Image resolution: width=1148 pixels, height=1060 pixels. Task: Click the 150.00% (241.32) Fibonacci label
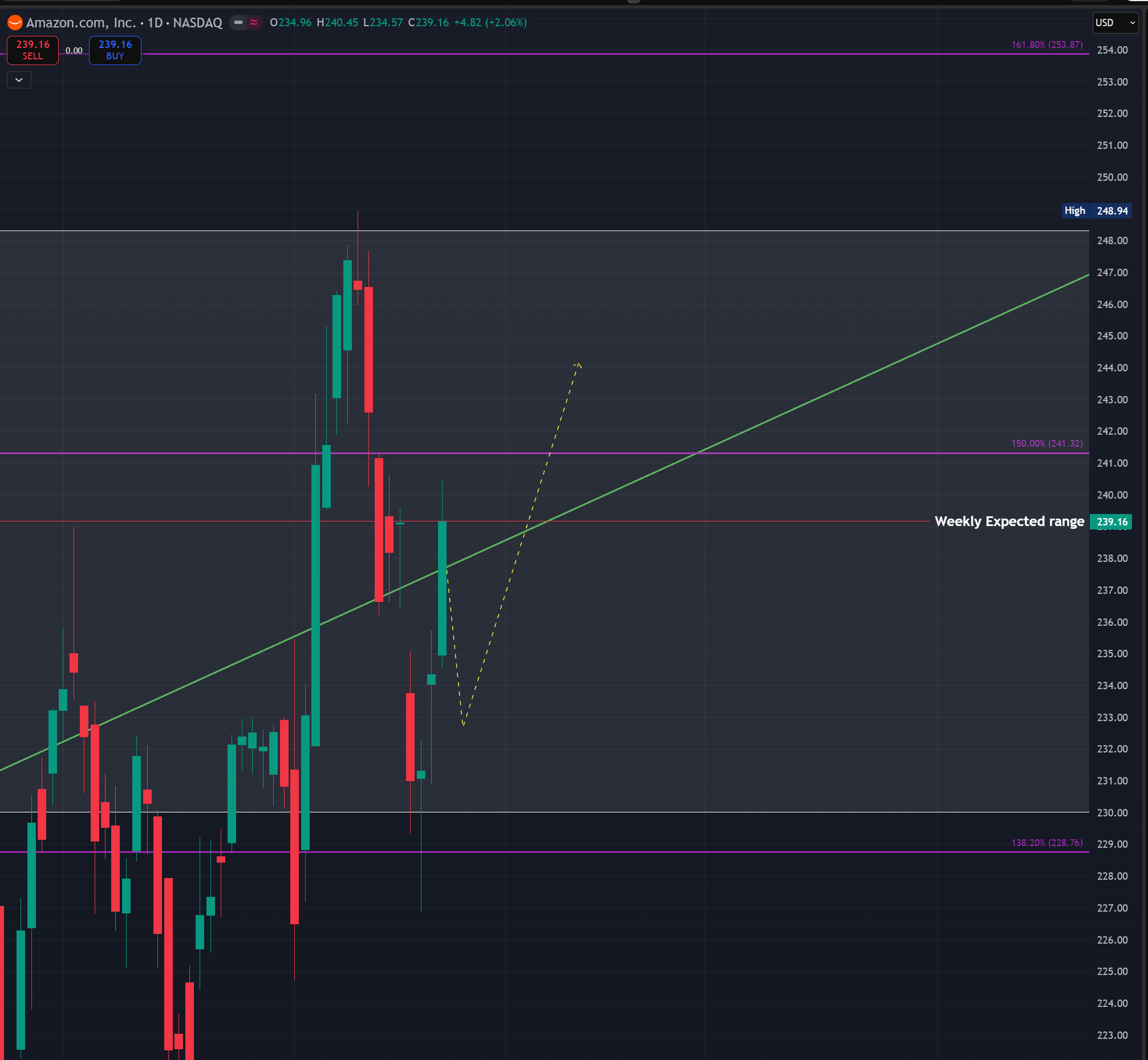click(x=1046, y=443)
